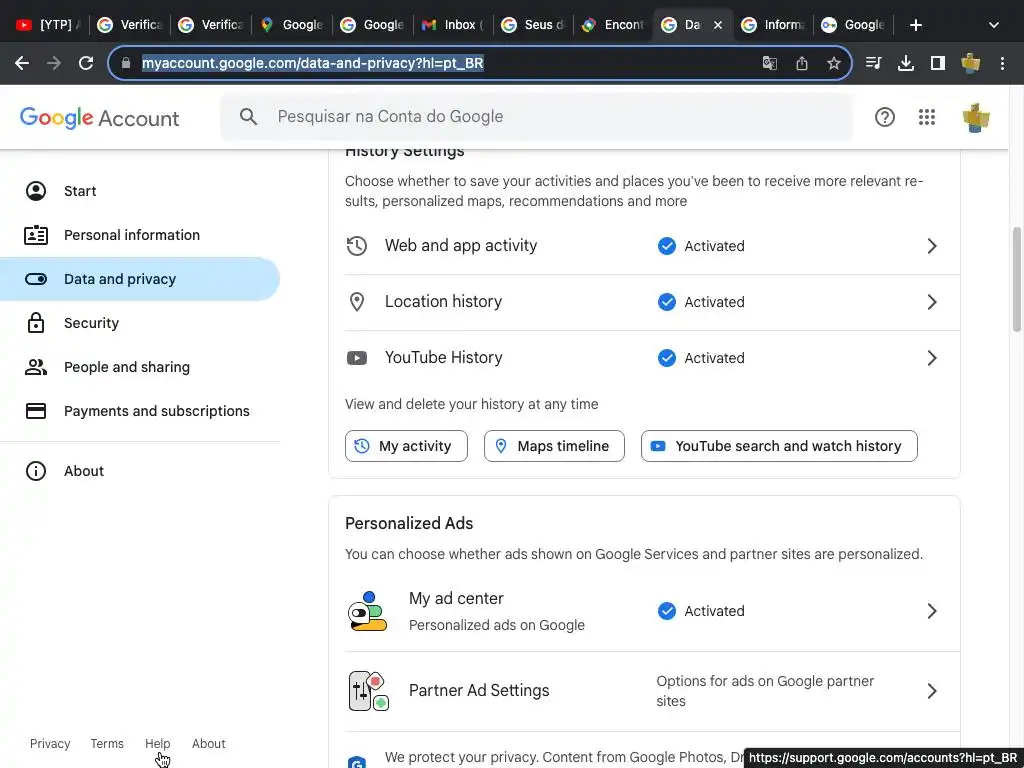Open the browser downloads icon
Image resolution: width=1024 pixels, height=768 pixels.
[906, 63]
